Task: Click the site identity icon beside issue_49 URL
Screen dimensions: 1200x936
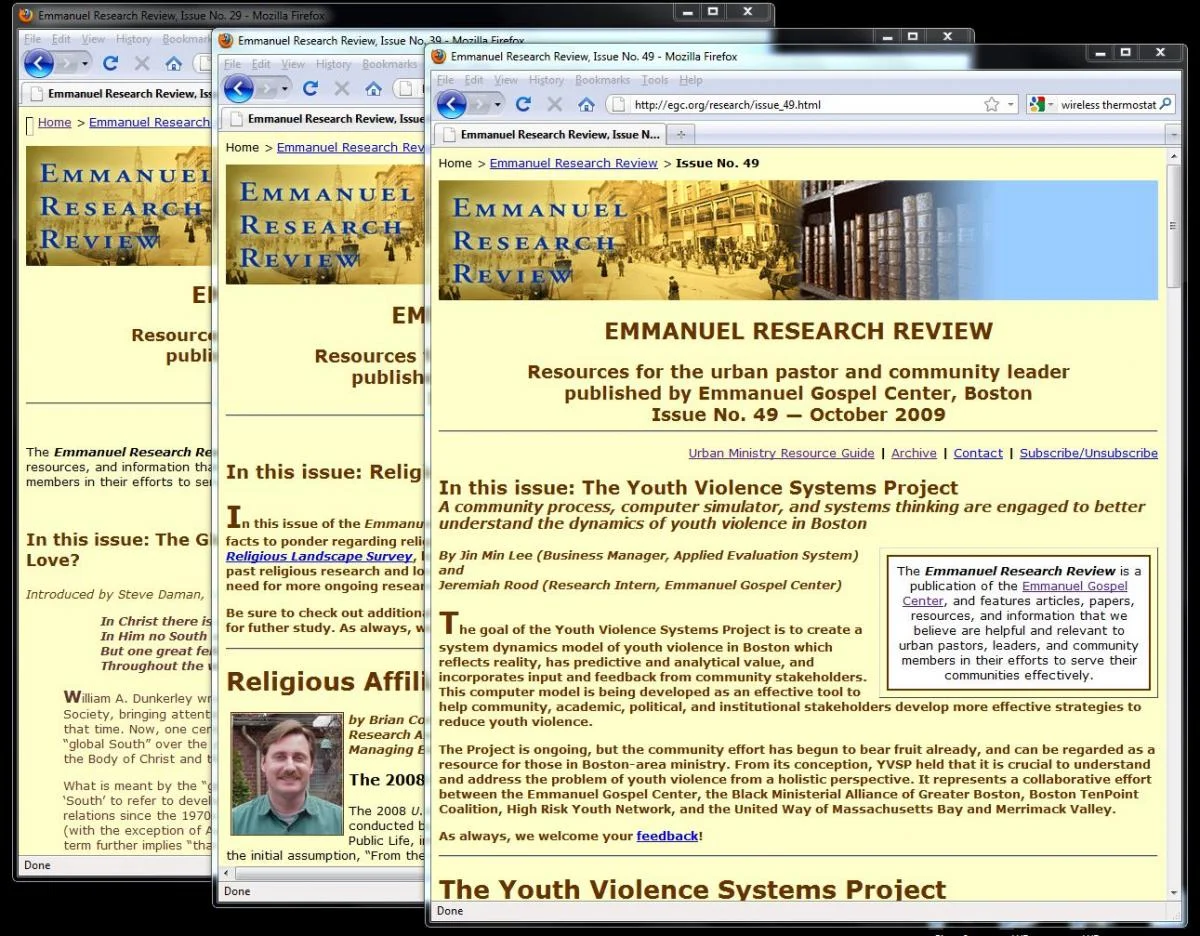Action: pos(618,104)
